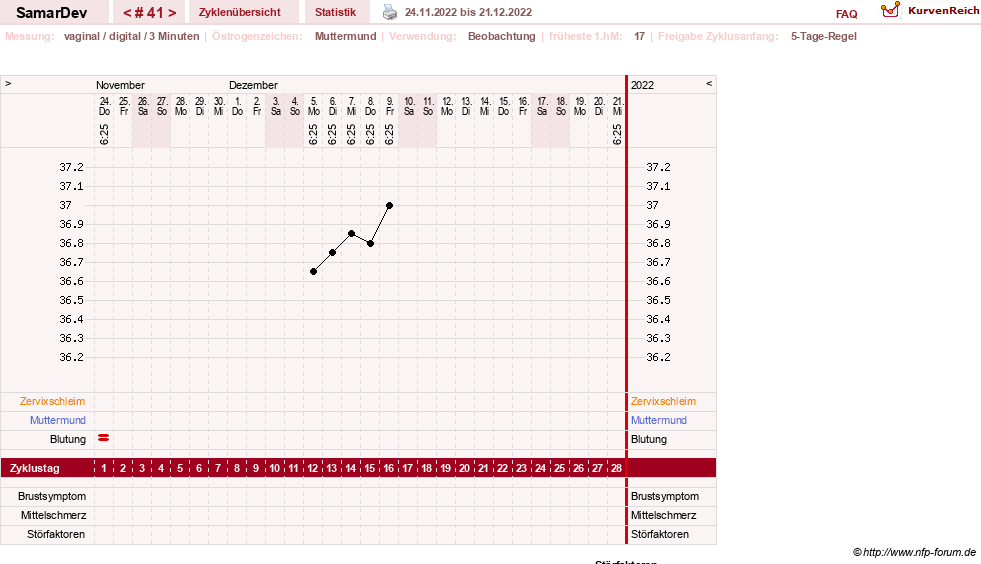Click the left Blutung row label
Viewport: 981px width, 564px height.
coord(68,439)
